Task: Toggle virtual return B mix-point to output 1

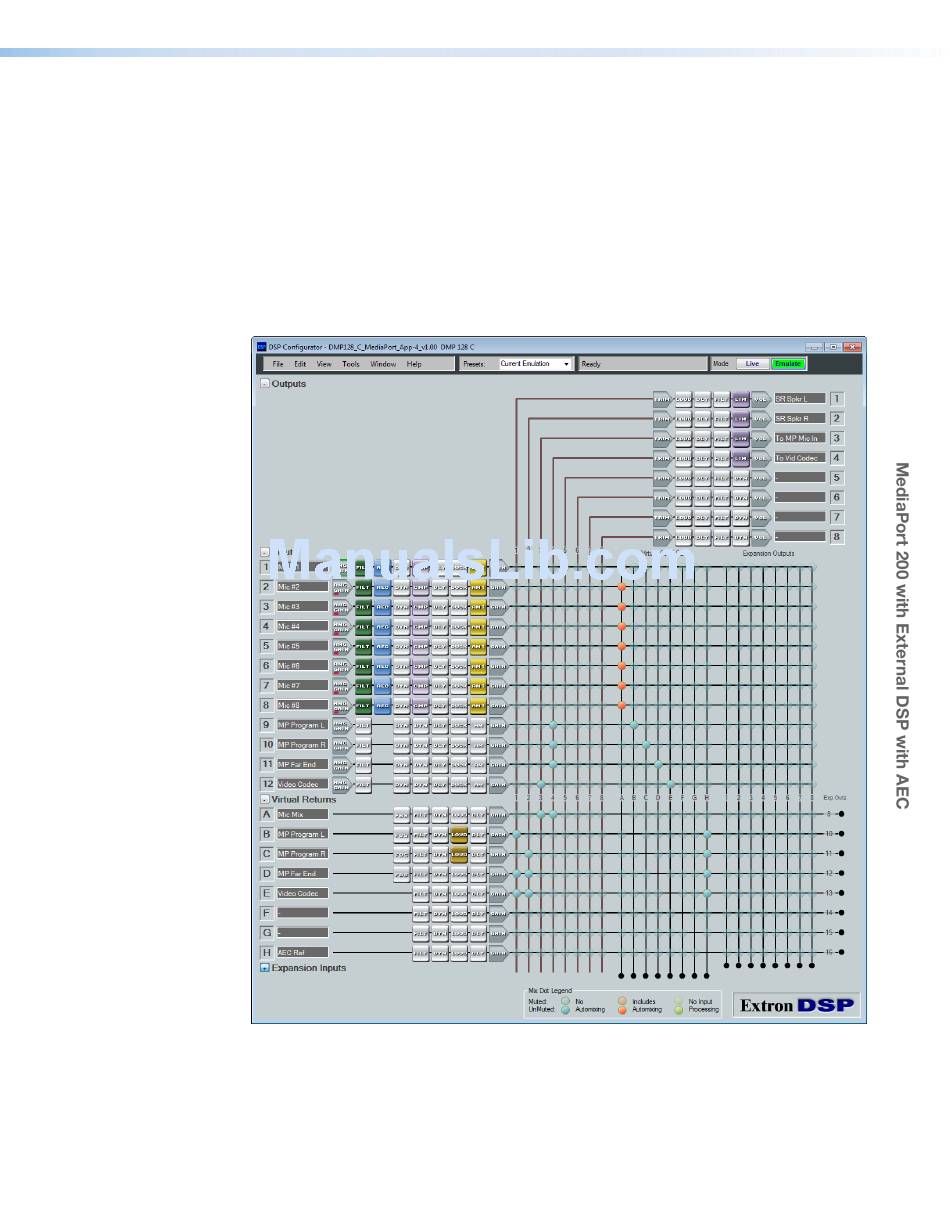Action: pos(517,834)
